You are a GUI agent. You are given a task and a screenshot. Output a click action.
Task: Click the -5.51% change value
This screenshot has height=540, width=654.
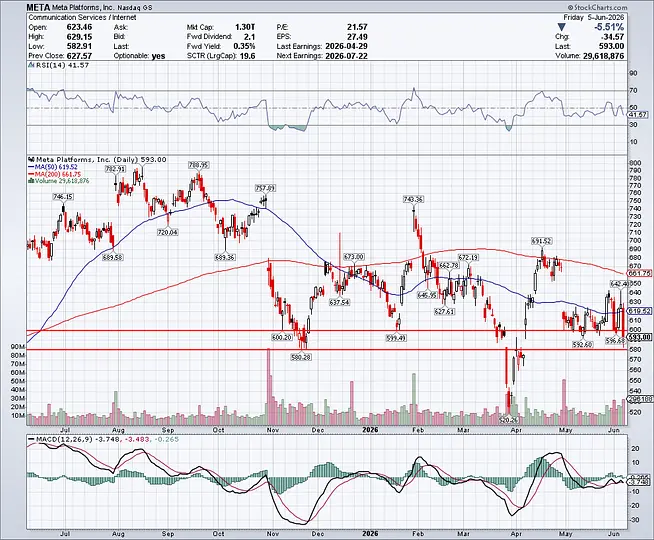[x=609, y=28]
